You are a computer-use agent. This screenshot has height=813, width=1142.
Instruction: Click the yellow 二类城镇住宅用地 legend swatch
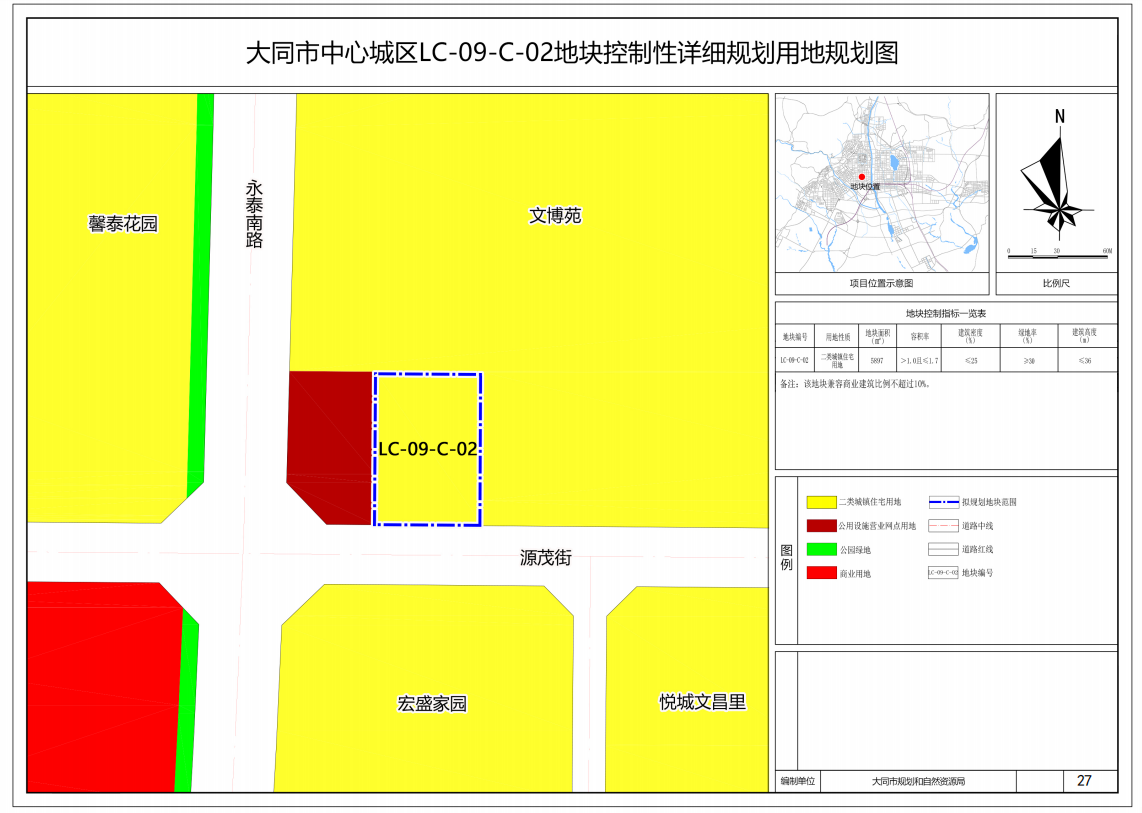coord(822,502)
